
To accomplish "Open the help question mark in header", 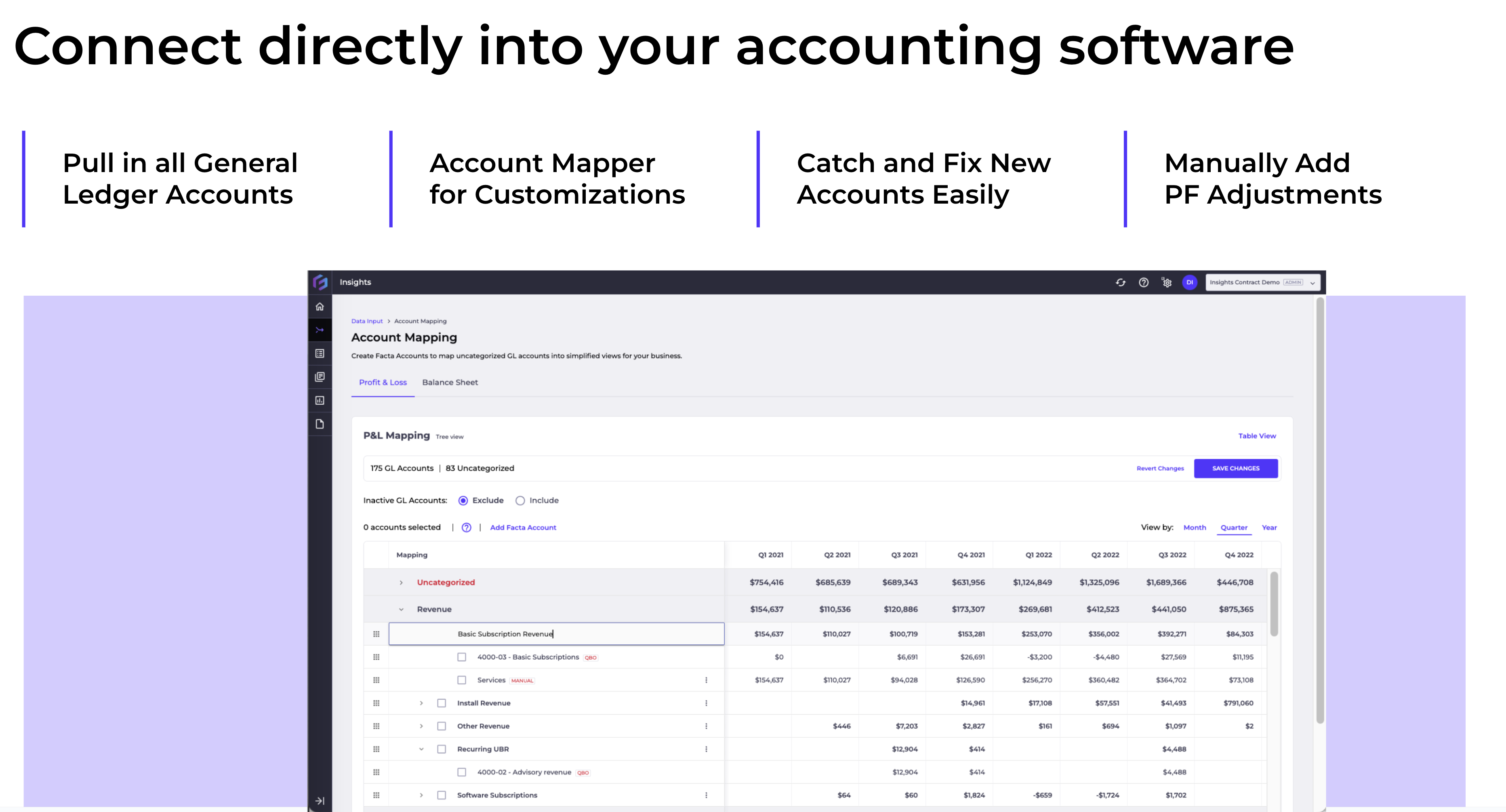I will pyautogui.click(x=1144, y=282).
